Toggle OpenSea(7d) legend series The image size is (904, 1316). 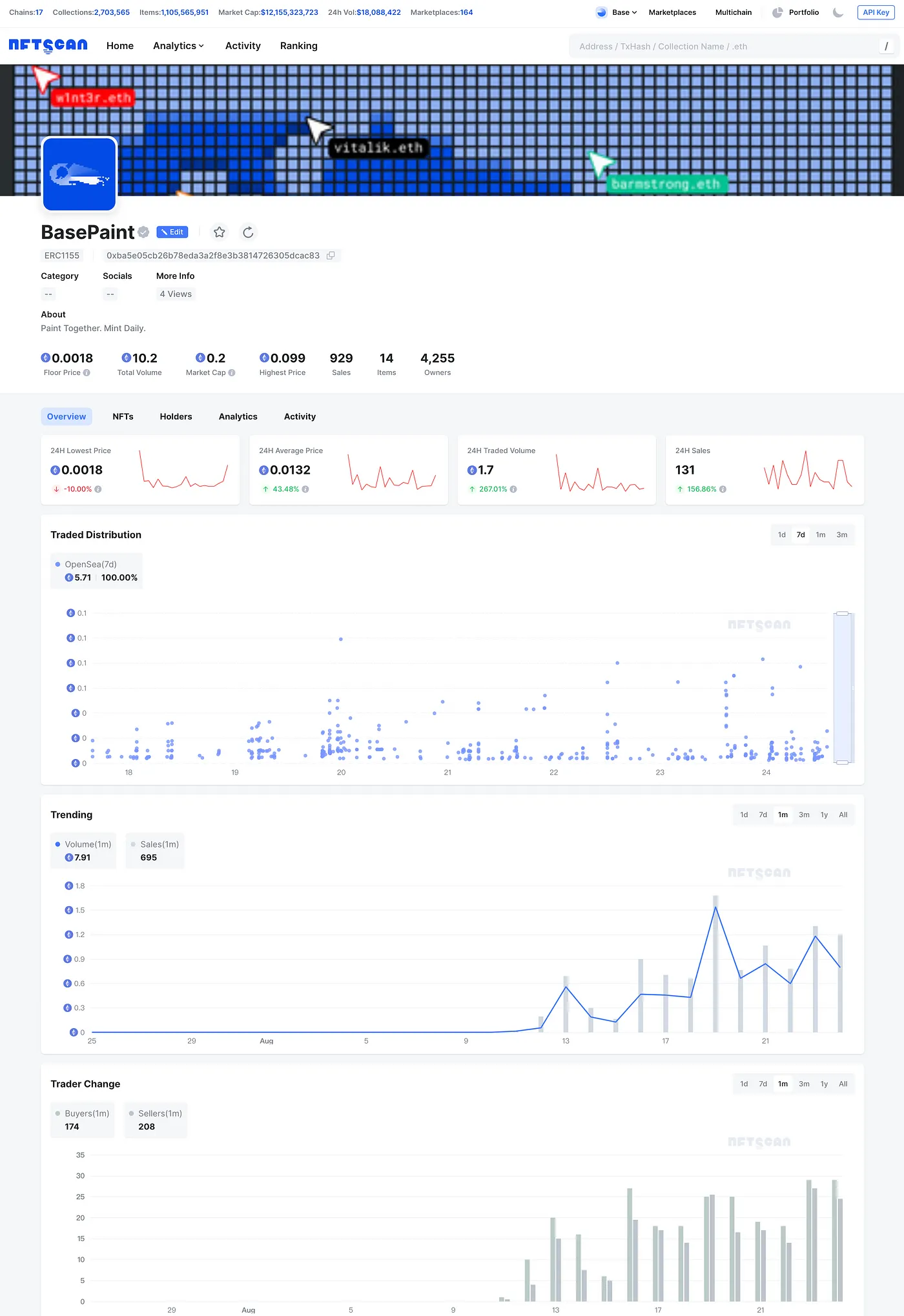coord(96,571)
